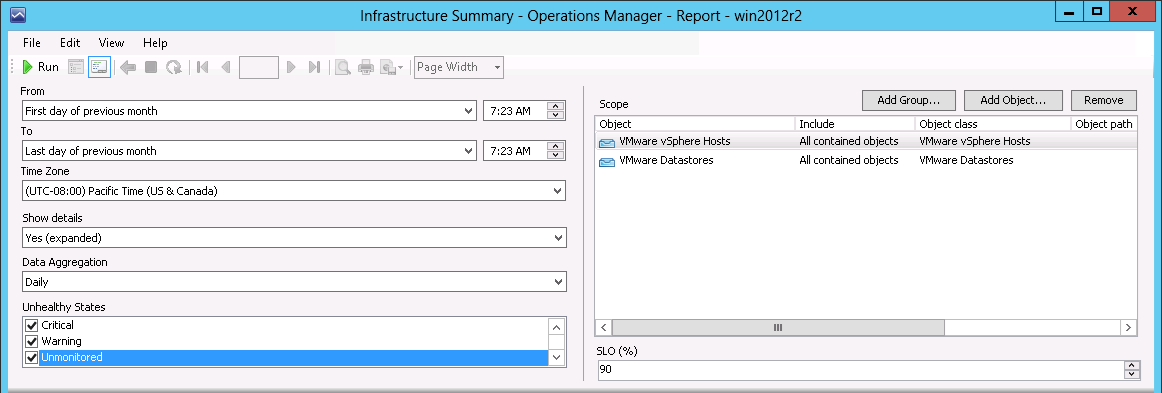Screen dimensions: 1162x393
Task: Click the Add Group button
Action: pos(909,100)
